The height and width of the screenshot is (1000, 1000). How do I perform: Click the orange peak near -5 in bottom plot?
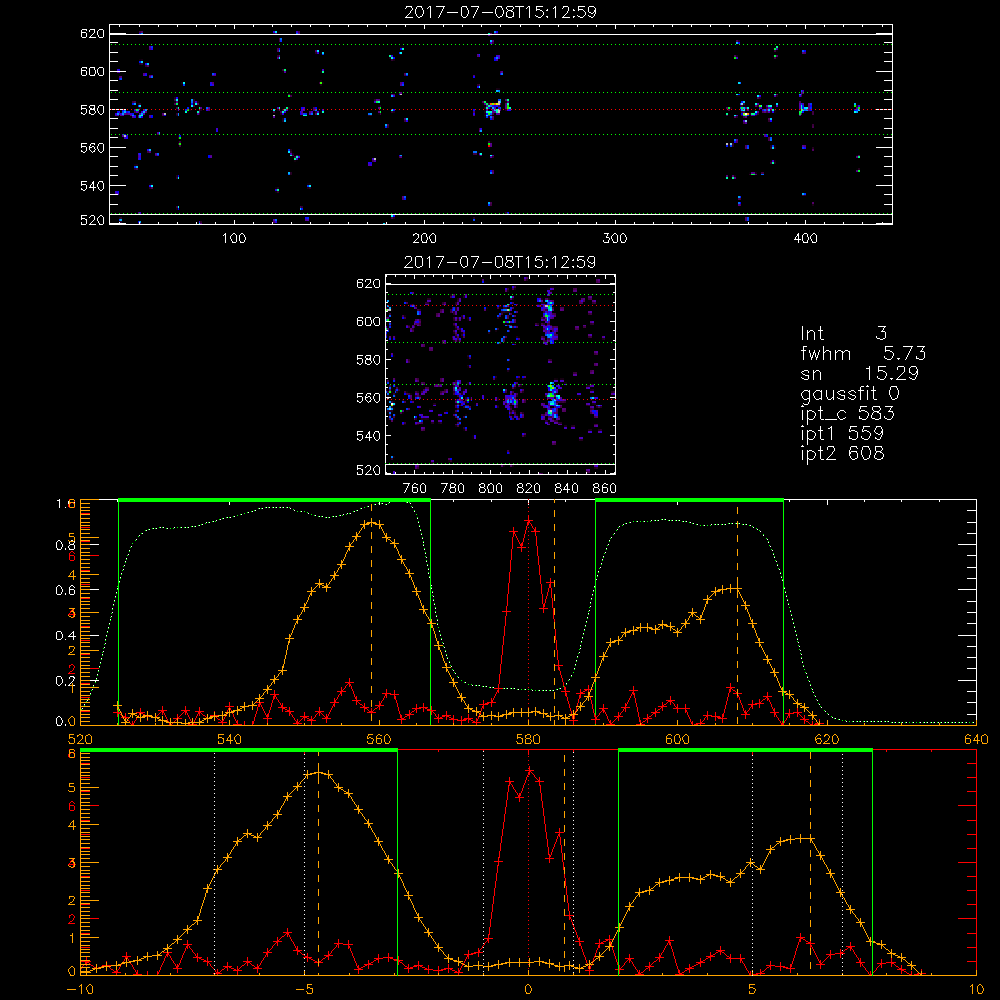pos(319,773)
